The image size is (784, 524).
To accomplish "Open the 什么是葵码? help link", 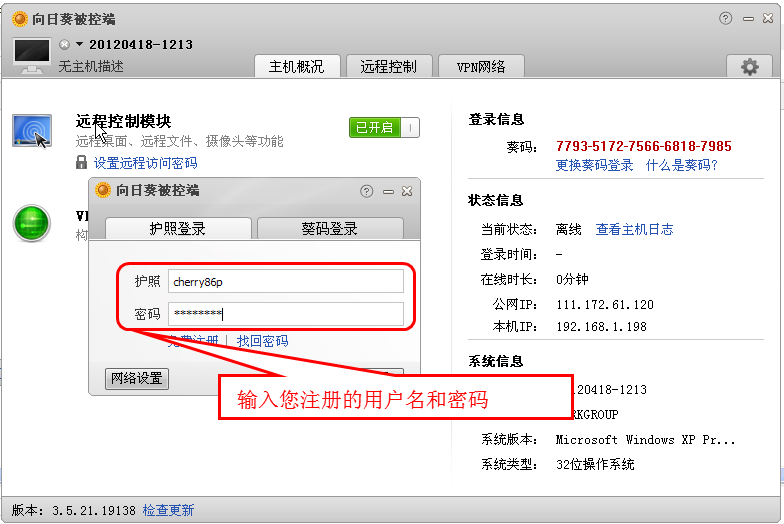I will click(682, 165).
